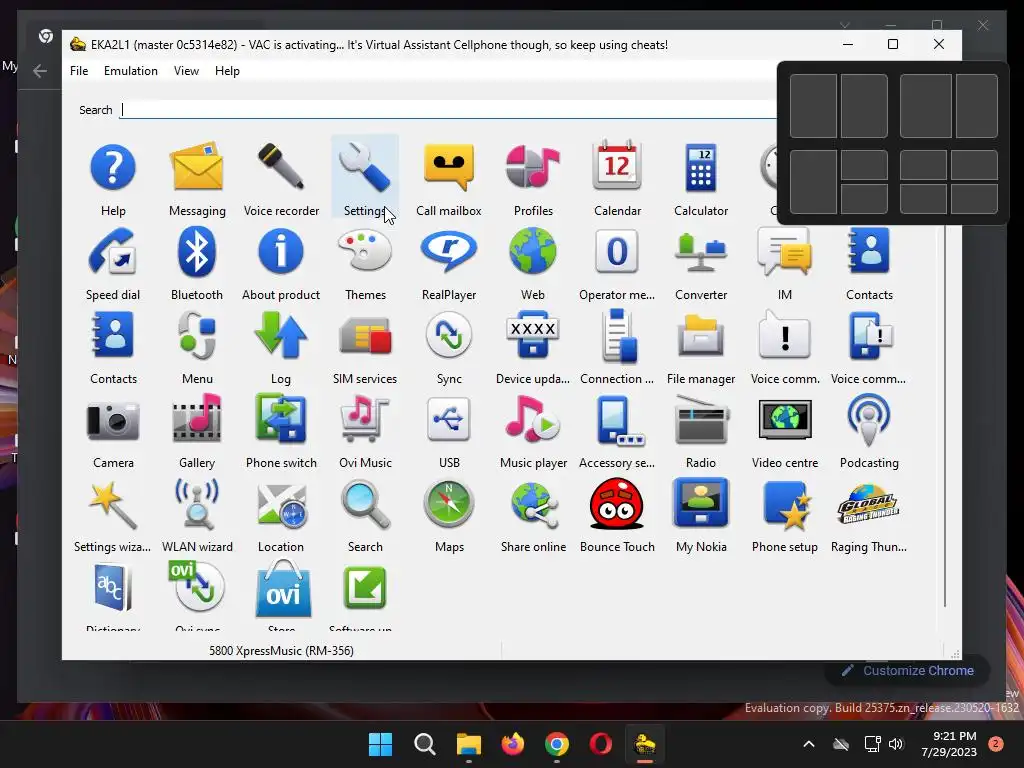Launch the Connection manager app

(x=617, y=336)
